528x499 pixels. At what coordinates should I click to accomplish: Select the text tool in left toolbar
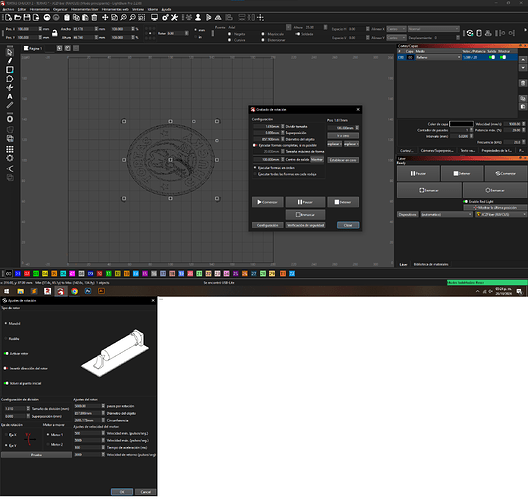[x=10, y=97]
